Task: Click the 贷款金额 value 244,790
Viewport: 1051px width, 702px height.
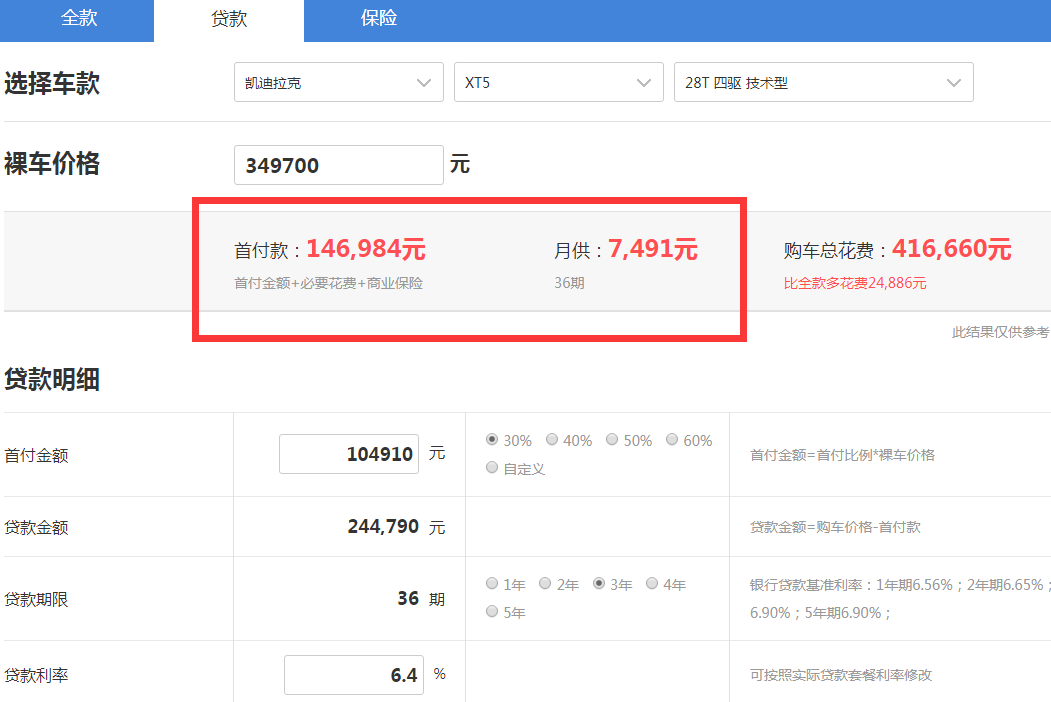Action: coord(383,526)
